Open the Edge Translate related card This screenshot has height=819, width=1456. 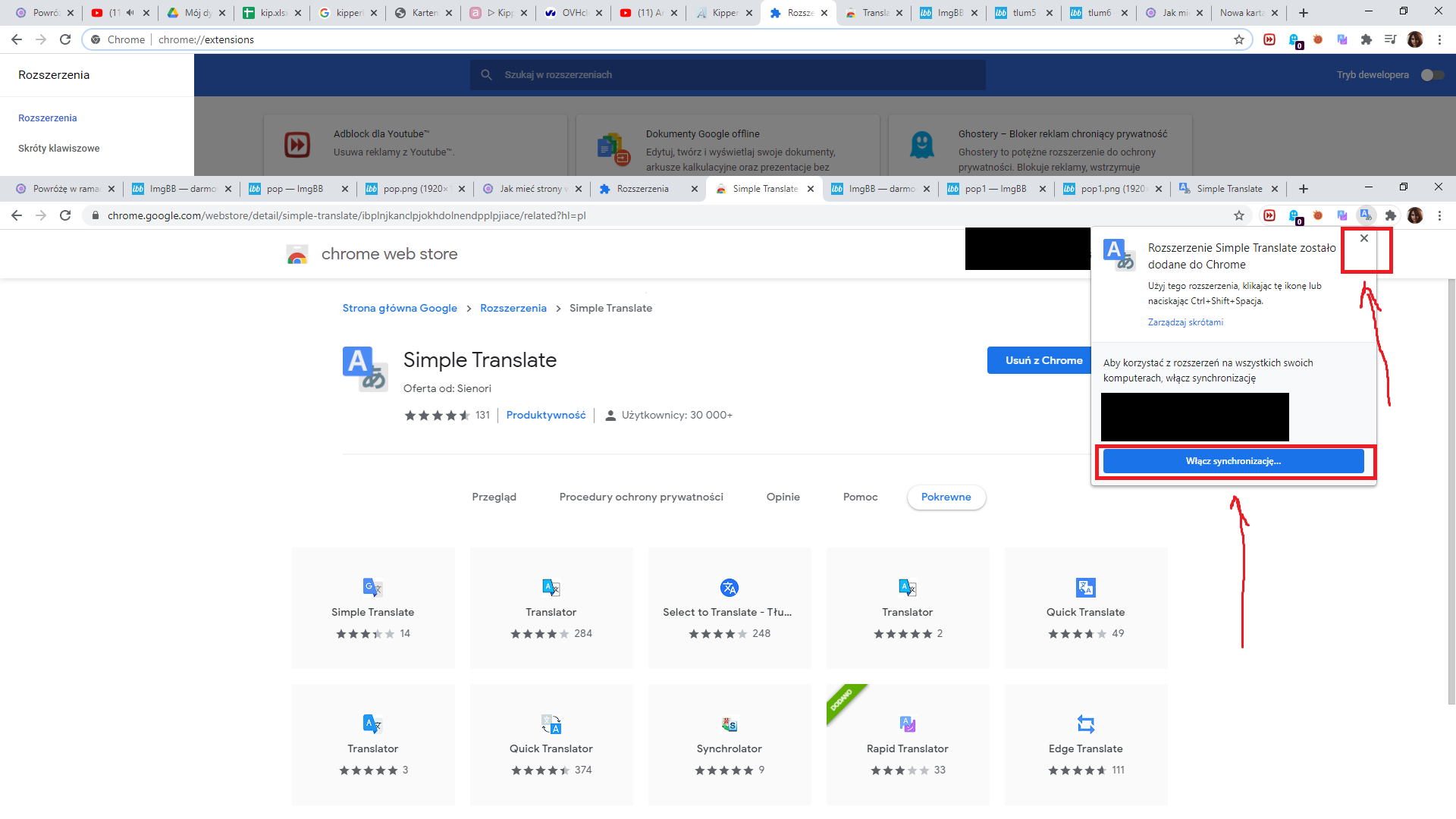pyautogui.click(x=1086, y=744)
